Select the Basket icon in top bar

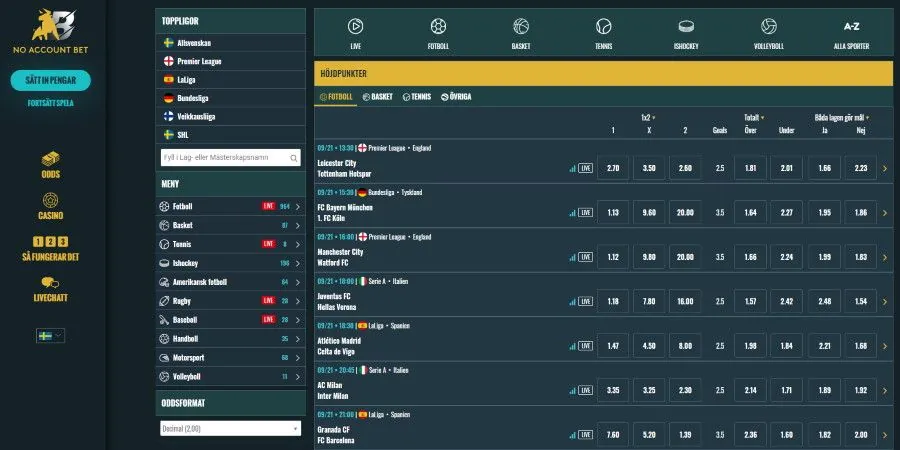click(x=521, y=26)
